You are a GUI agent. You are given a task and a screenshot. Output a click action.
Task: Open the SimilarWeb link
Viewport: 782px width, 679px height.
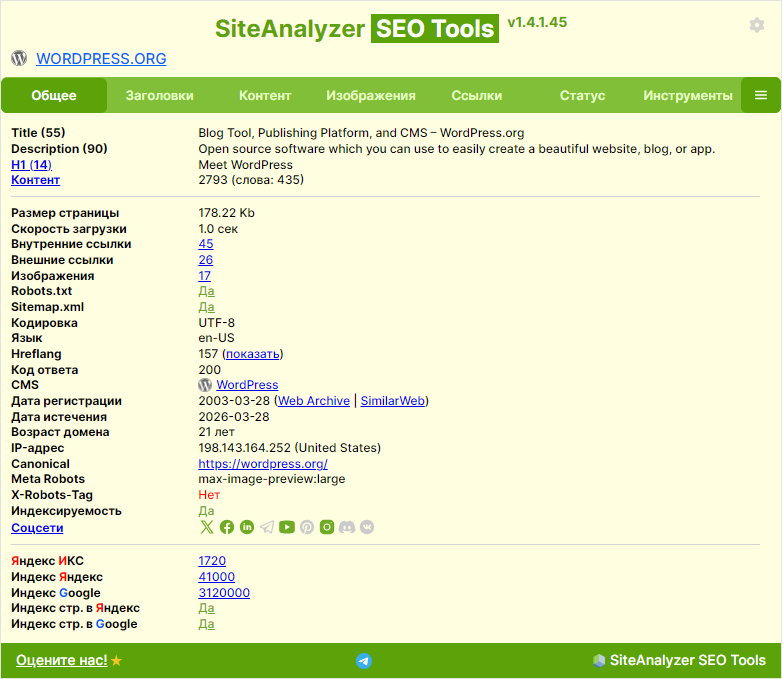pos(392,401)
